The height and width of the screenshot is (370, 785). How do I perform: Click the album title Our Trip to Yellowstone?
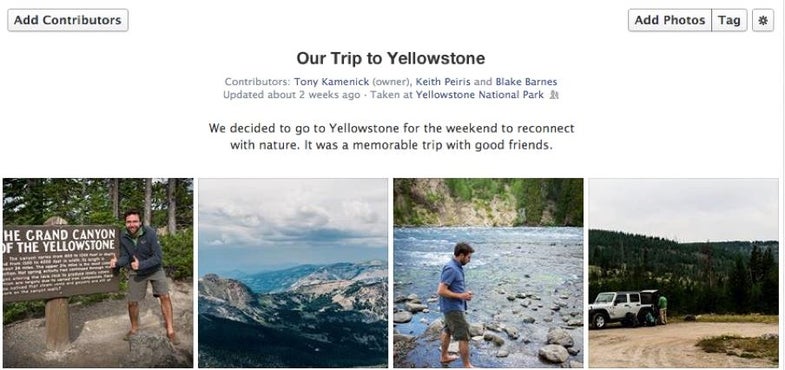point(390,59)
